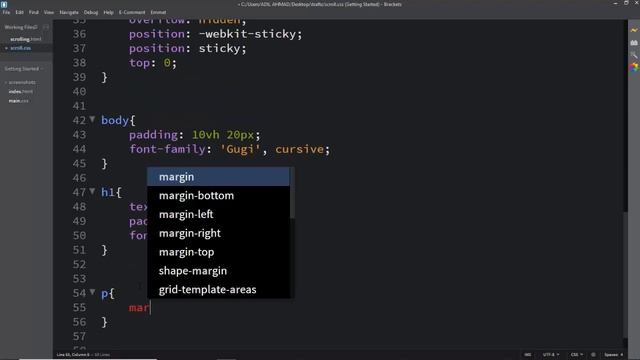Open the Edit menu
The height and width of the screenshot is (360, 640).
(x=19, y=12)
